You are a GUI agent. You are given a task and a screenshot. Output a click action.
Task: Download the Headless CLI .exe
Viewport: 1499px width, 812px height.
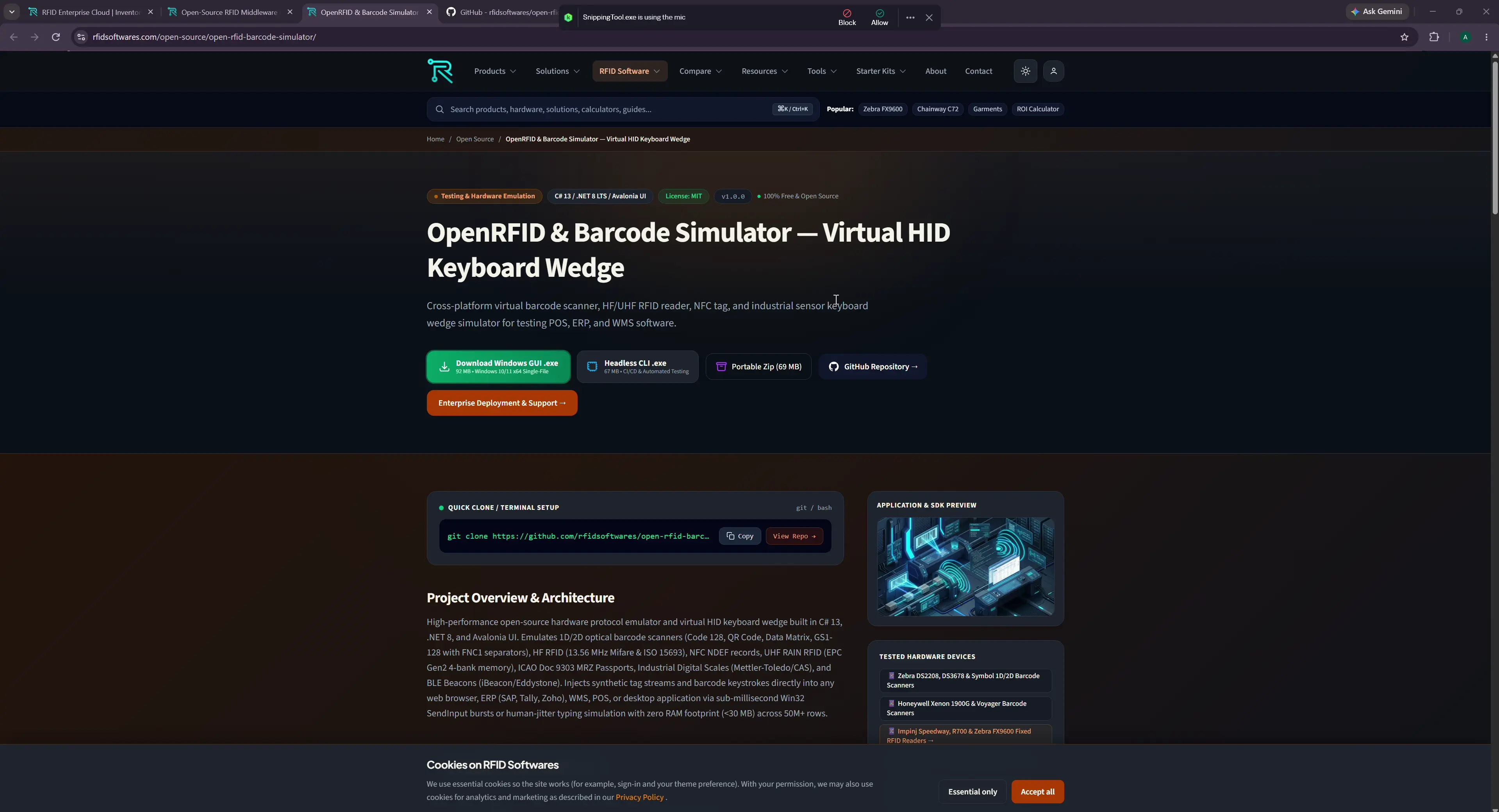coord(637,367)
